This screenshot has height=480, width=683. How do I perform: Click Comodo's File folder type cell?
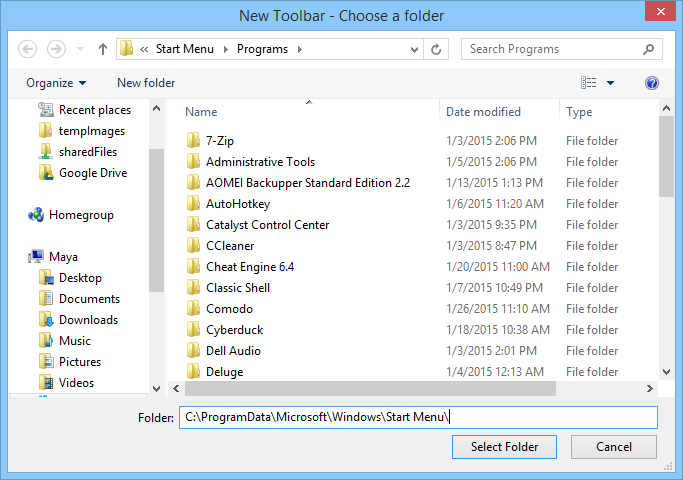592,309
